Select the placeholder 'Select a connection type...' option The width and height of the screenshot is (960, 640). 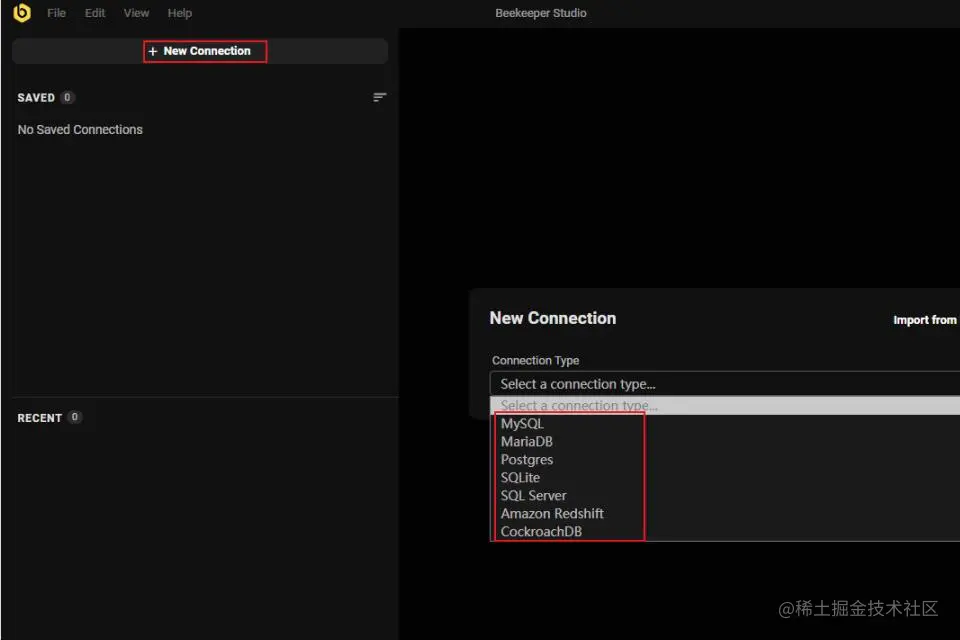pos(725,405)
